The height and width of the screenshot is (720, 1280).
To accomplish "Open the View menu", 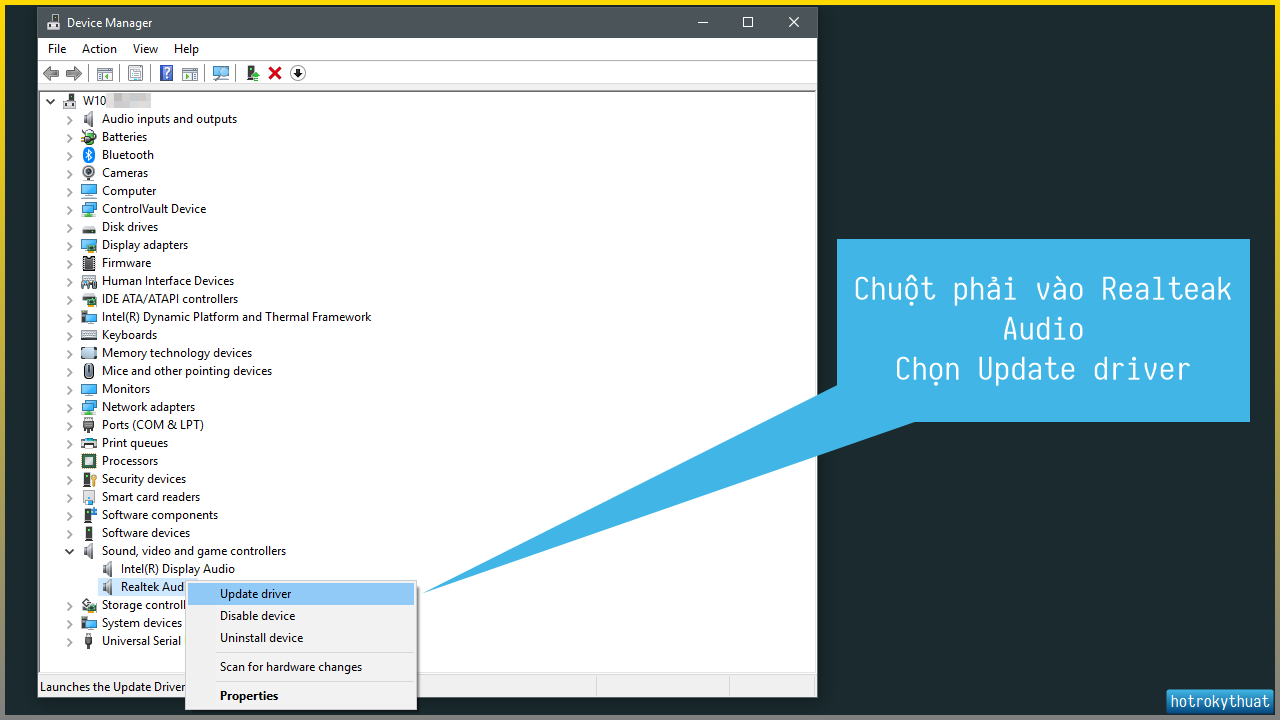I will [145, 49].
